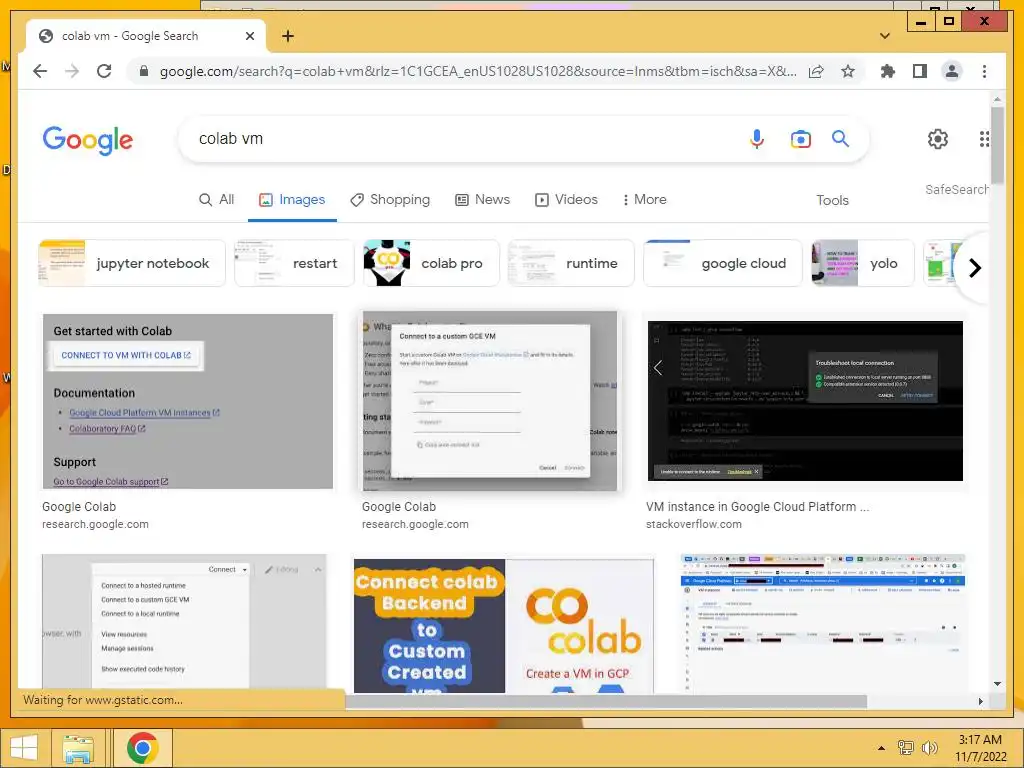Screen dimensions: 1024x768
Task: Open a new tab with the plus button
Action: point(288,36)
